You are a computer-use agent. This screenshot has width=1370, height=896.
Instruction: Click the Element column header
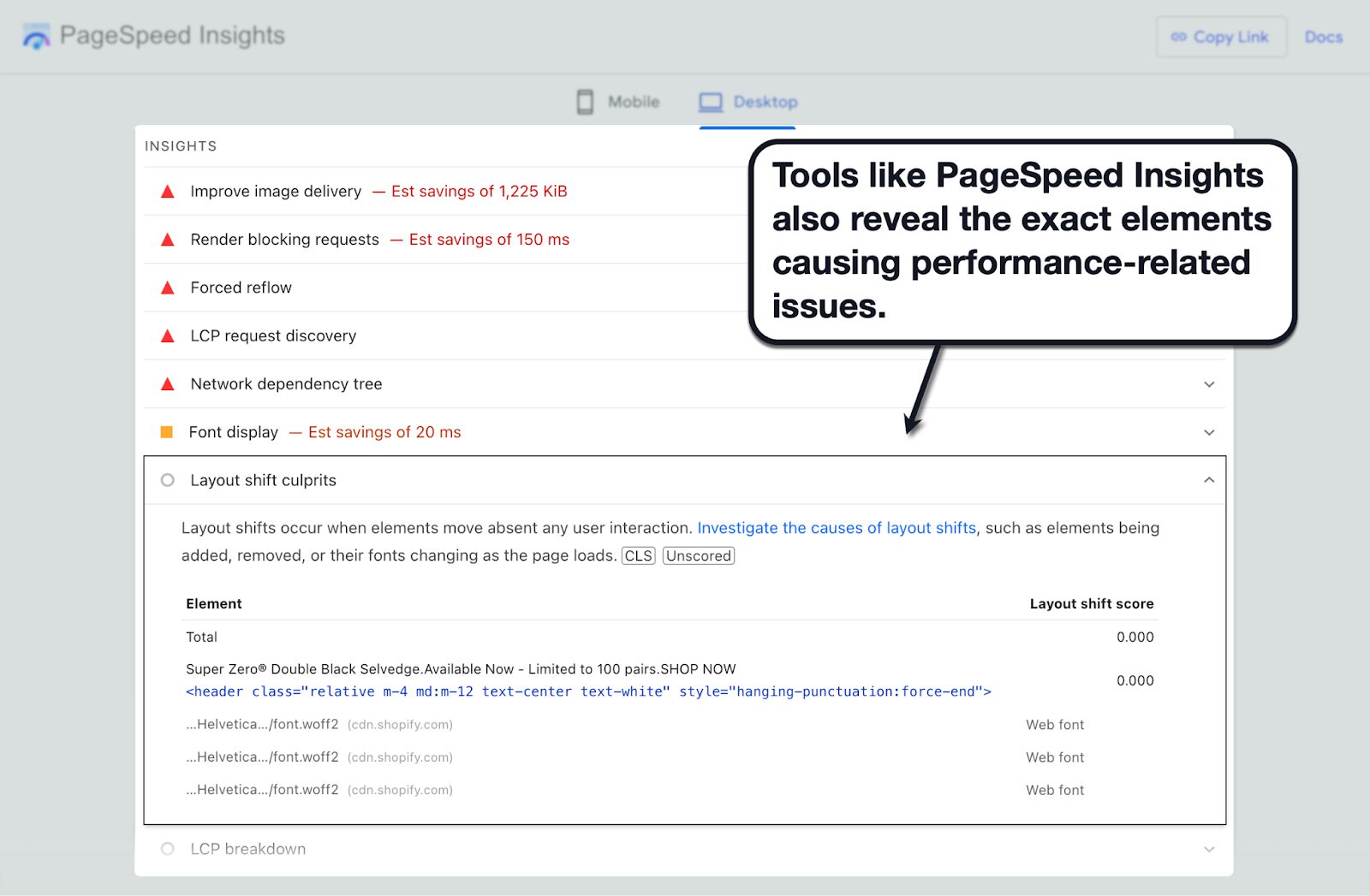214,604
